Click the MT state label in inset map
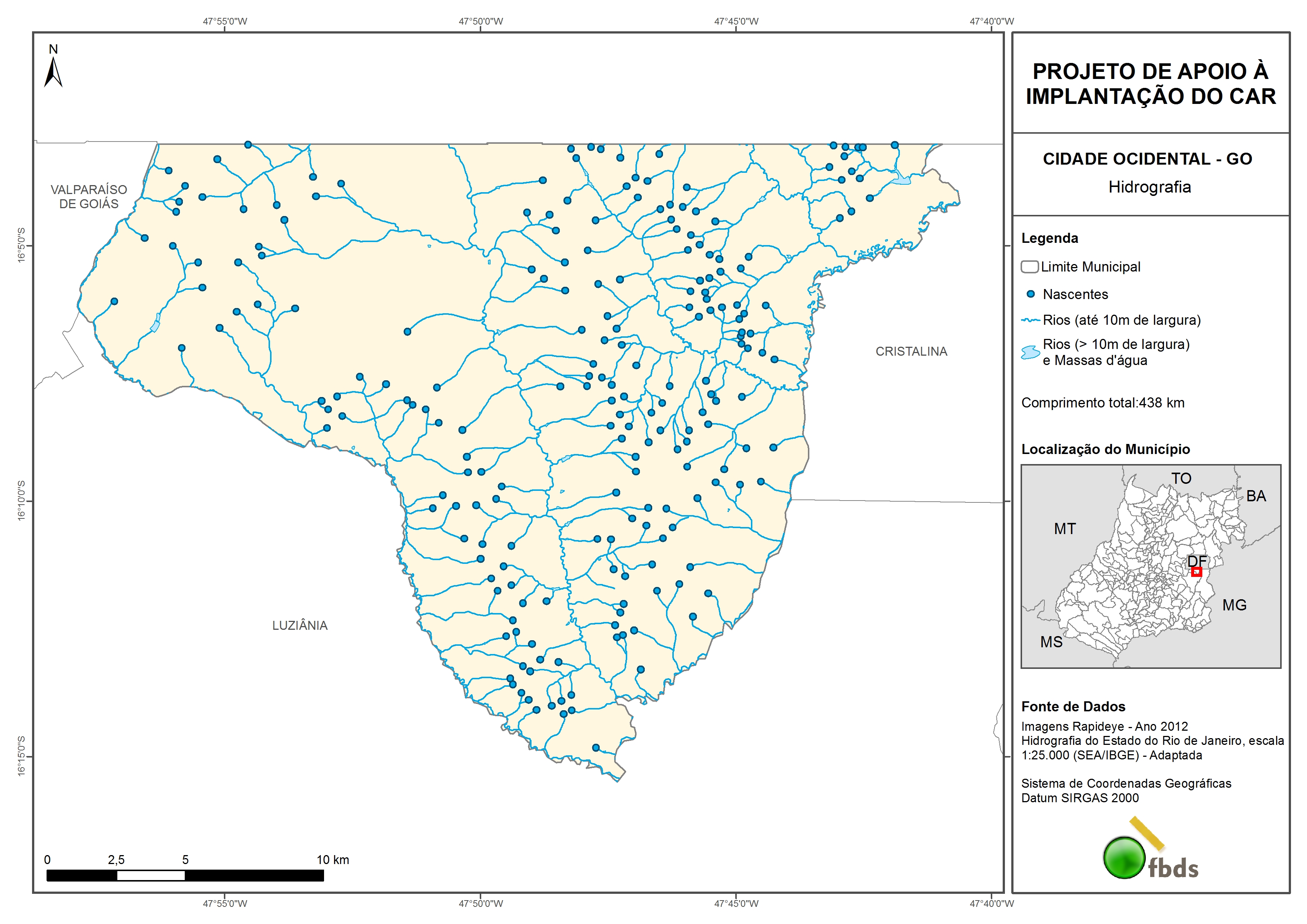Viewport: 1307px width, 924px height. tap(1065, 529)
